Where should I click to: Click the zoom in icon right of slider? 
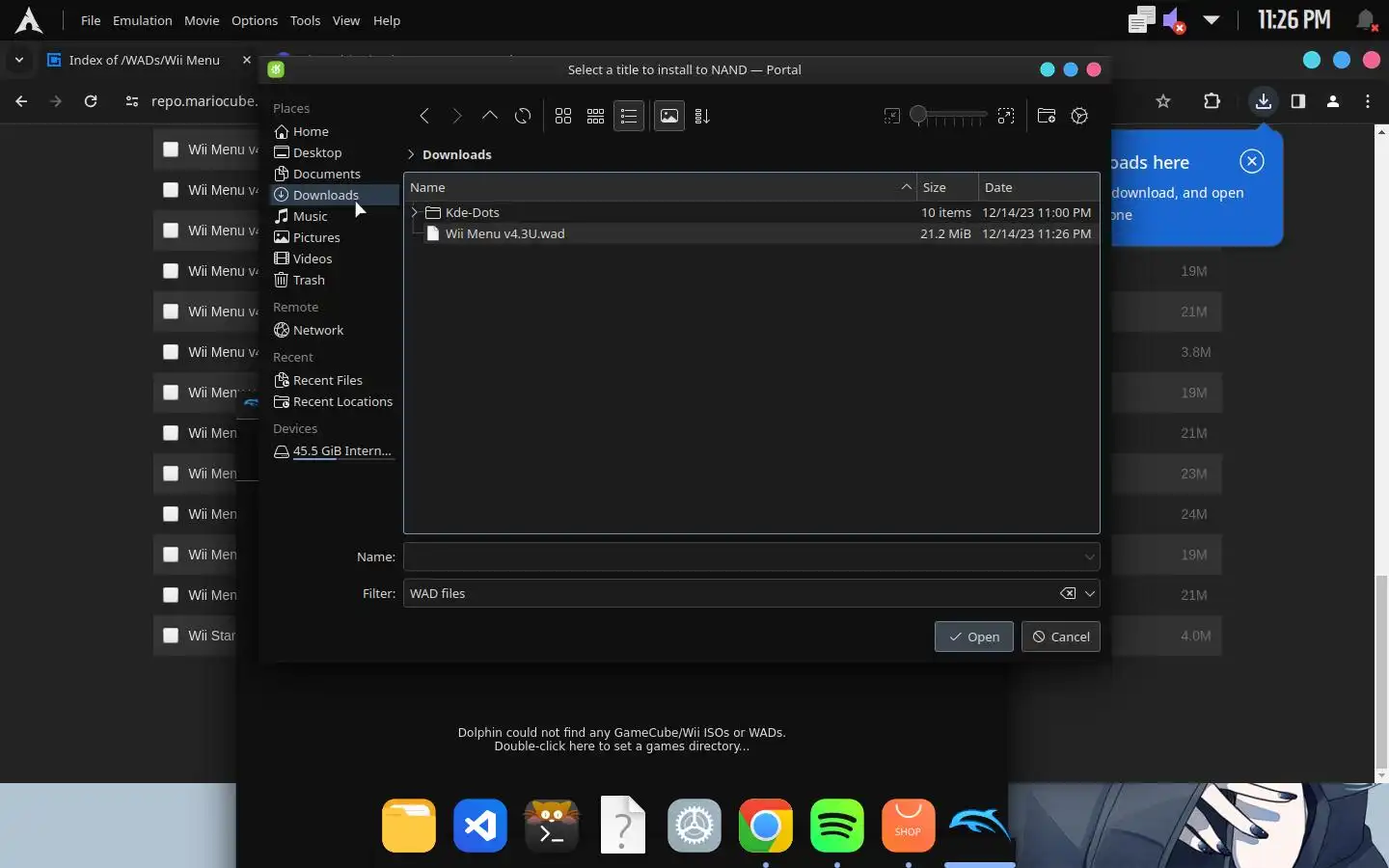pos(1006,116)
